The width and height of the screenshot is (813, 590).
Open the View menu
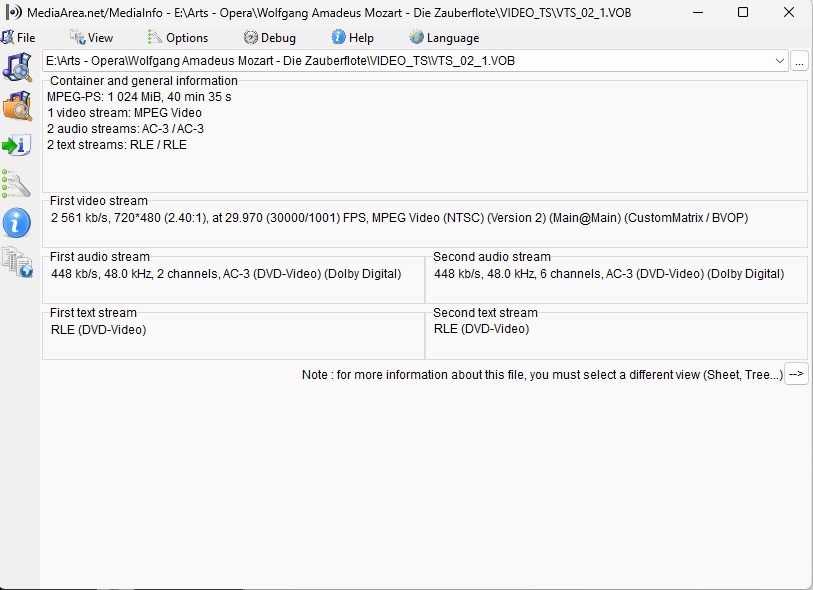(92, 37)
